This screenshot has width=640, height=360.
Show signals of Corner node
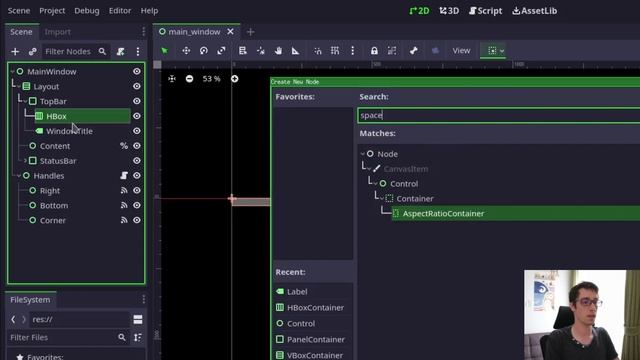(124, 220)
